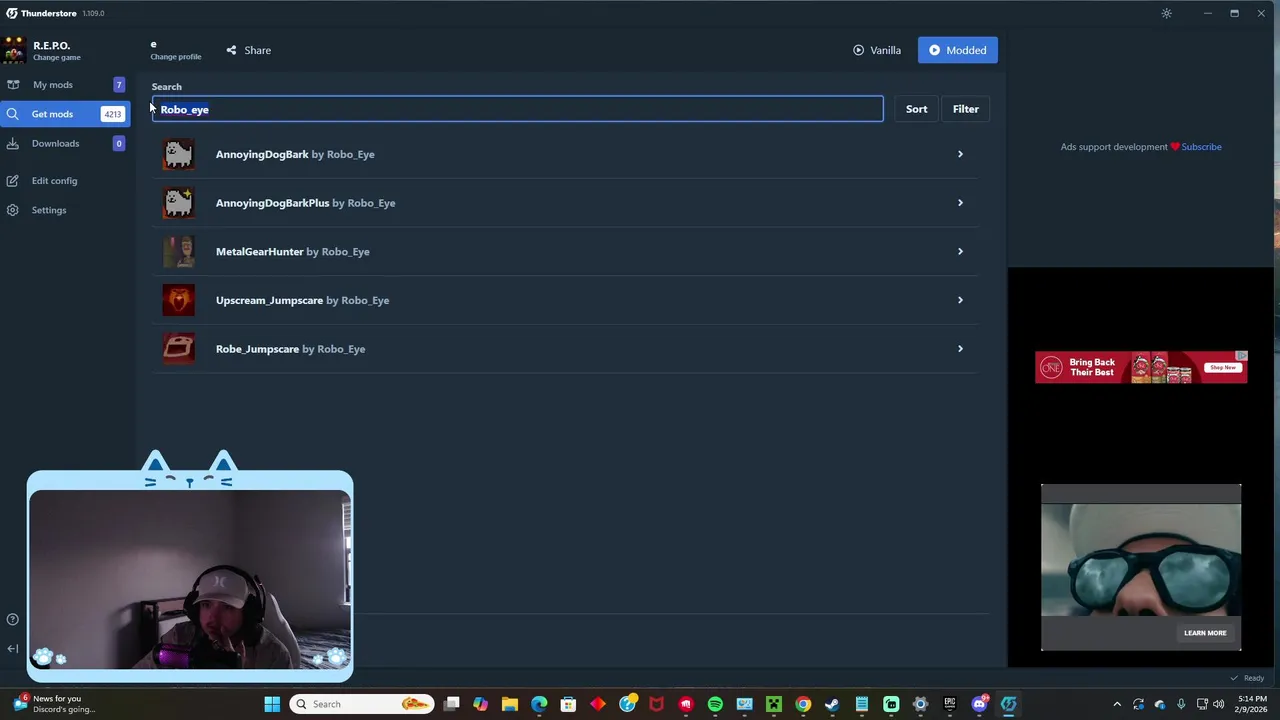This screenshot has height=720, width=1280.
Task: Close the banner ad with its corner icon
Action: 1241,356
